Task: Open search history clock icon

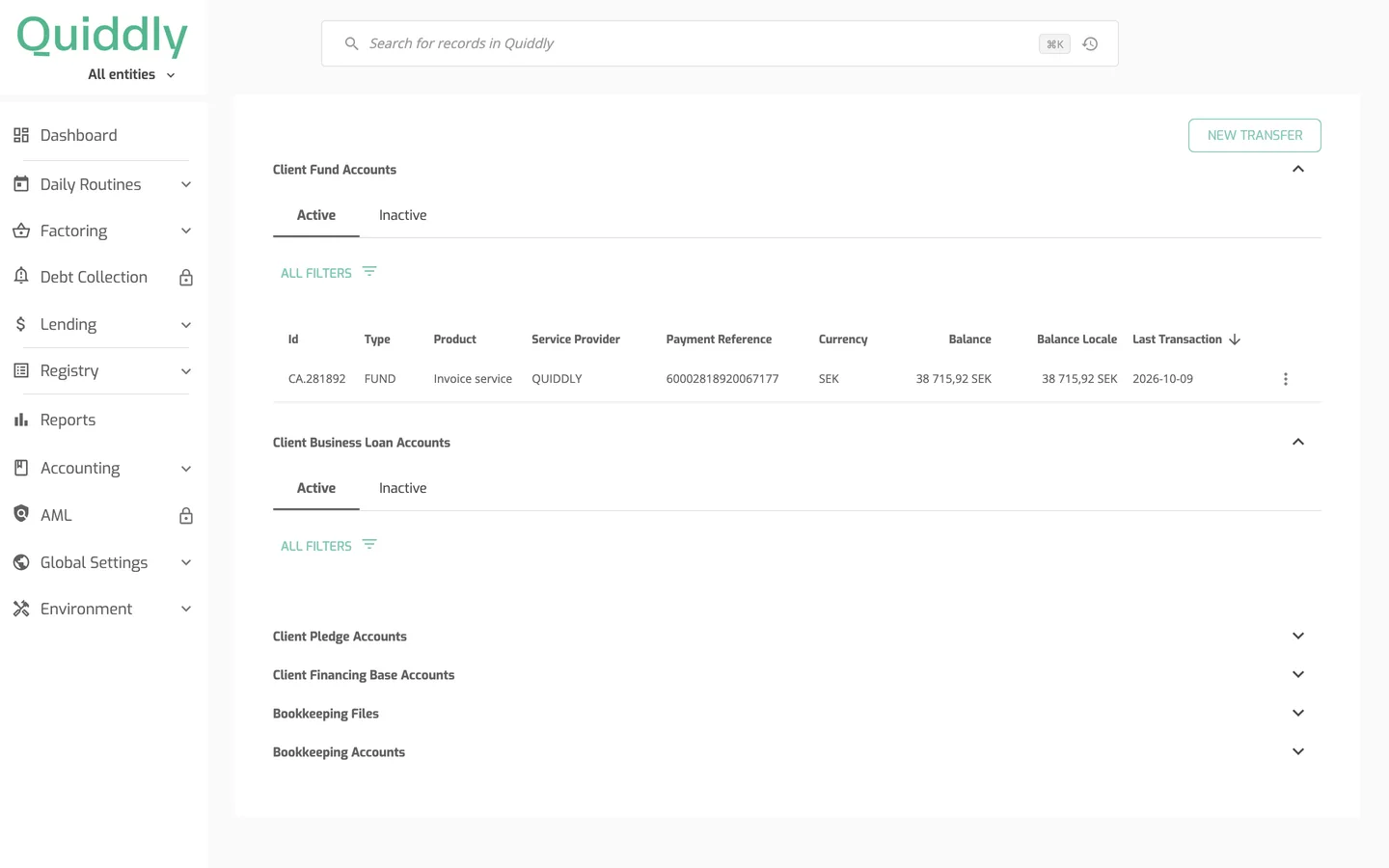Action: pos(1090,43)
